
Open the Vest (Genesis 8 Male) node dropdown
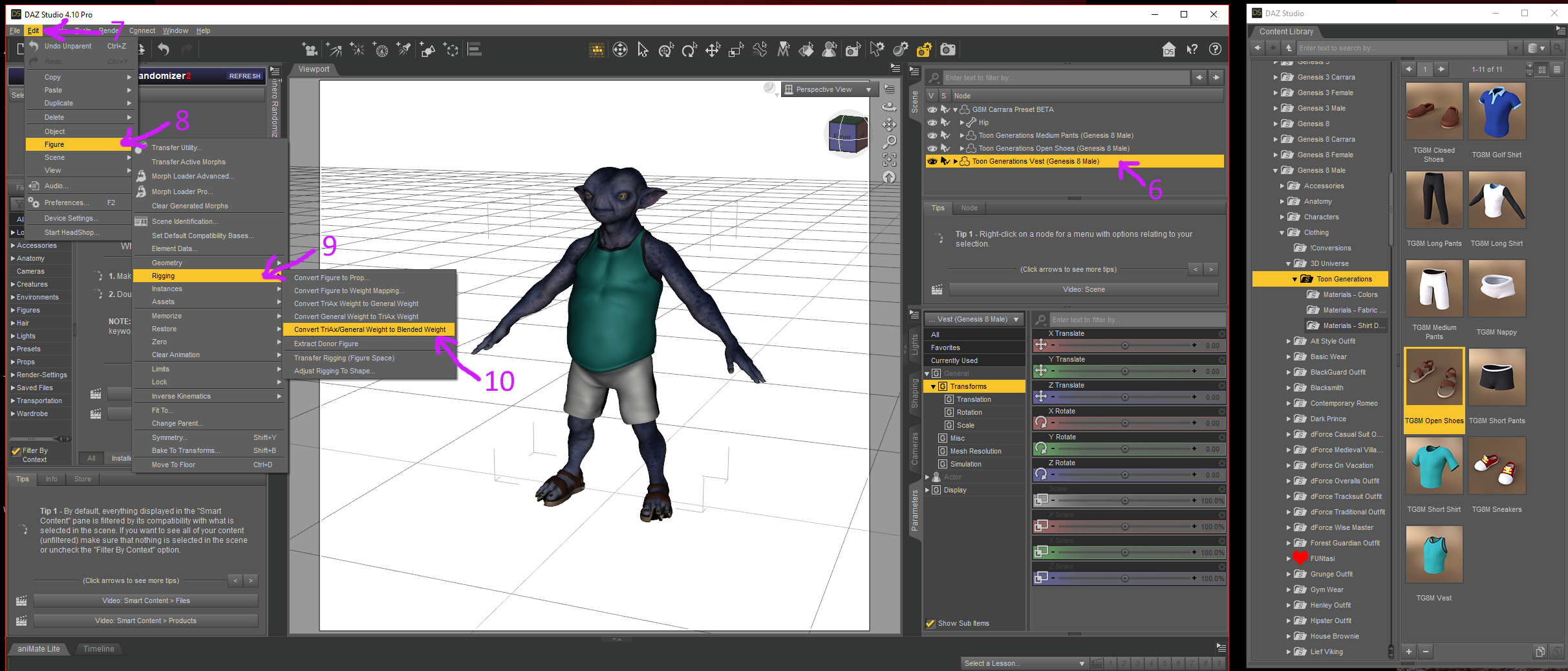pos(974,319)
